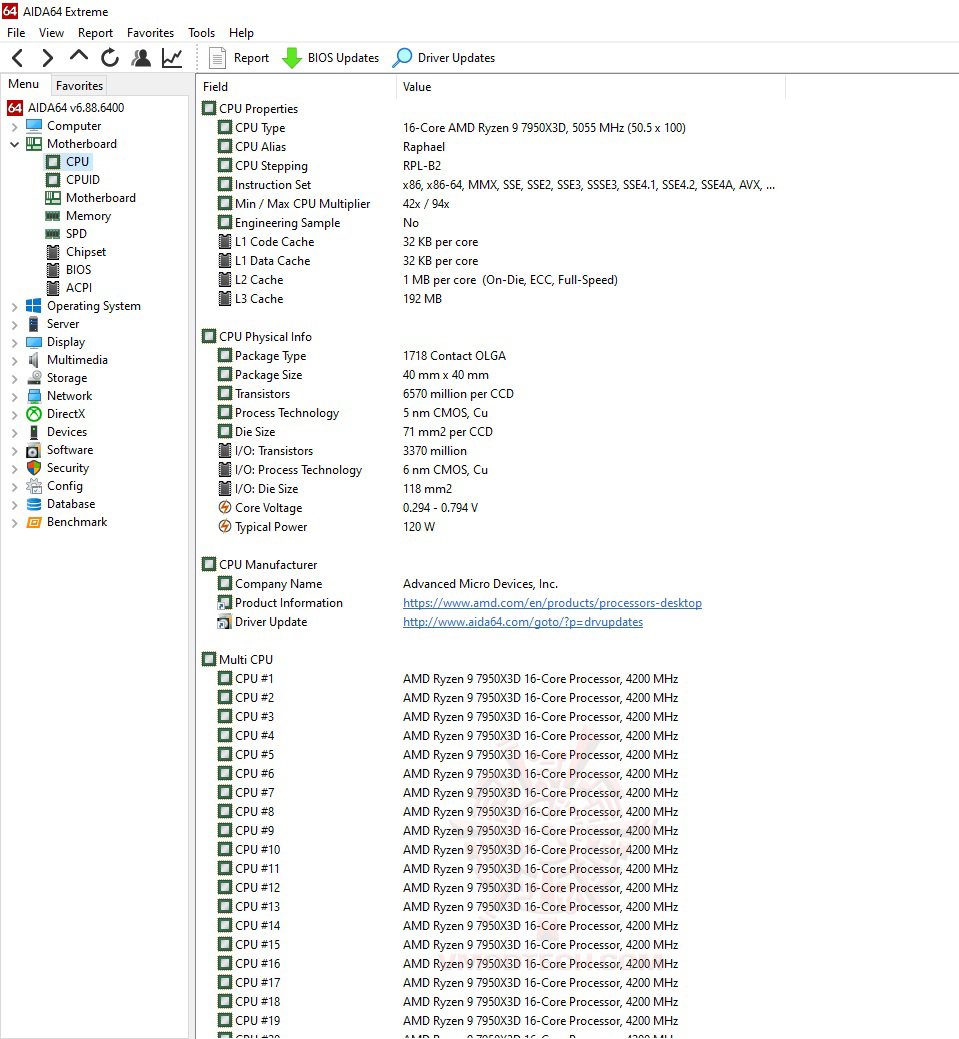Screen dimensions: 959x1039
Task: Expand the Computer tree node
Action: click(15, 126)
